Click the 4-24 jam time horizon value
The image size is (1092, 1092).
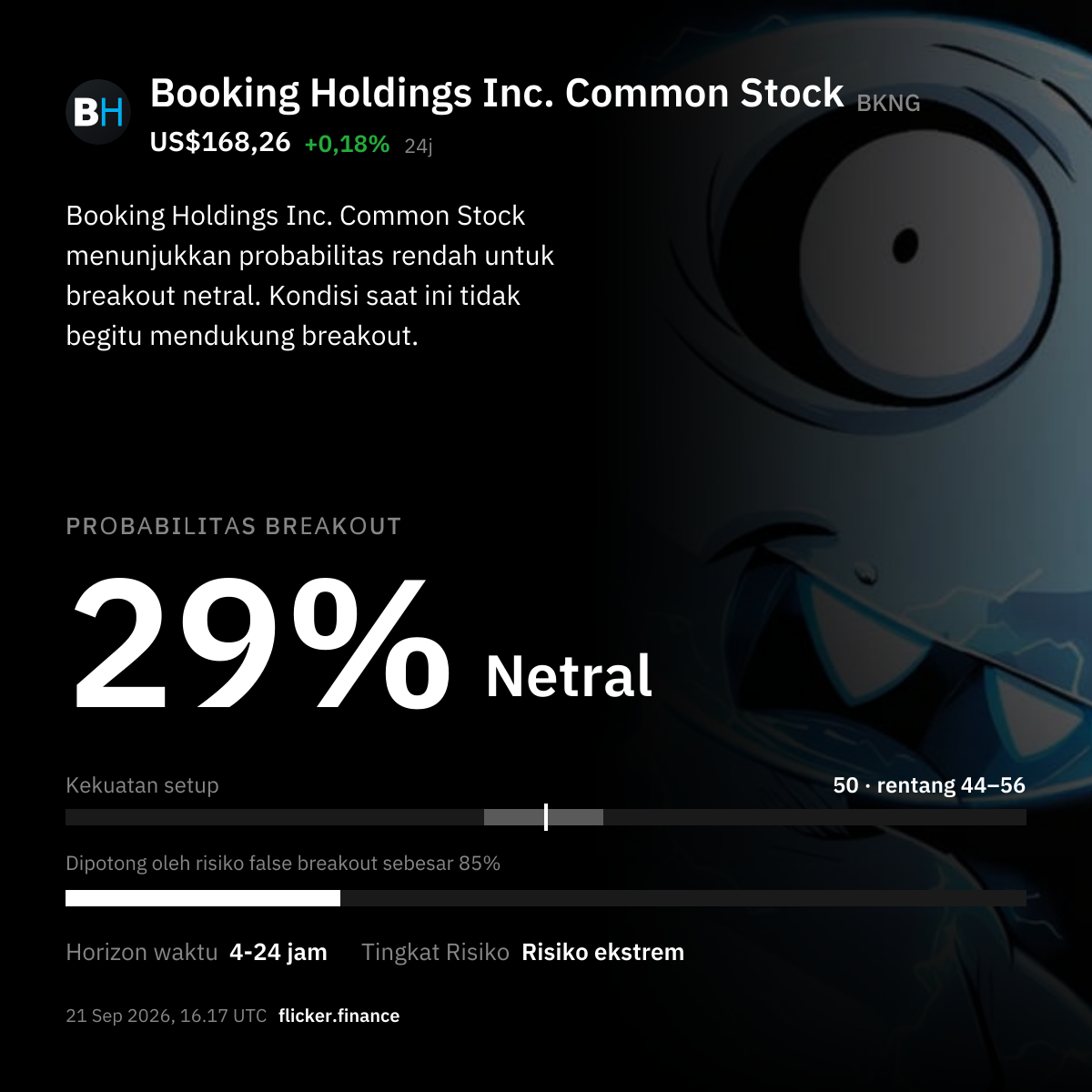(278, 952)
